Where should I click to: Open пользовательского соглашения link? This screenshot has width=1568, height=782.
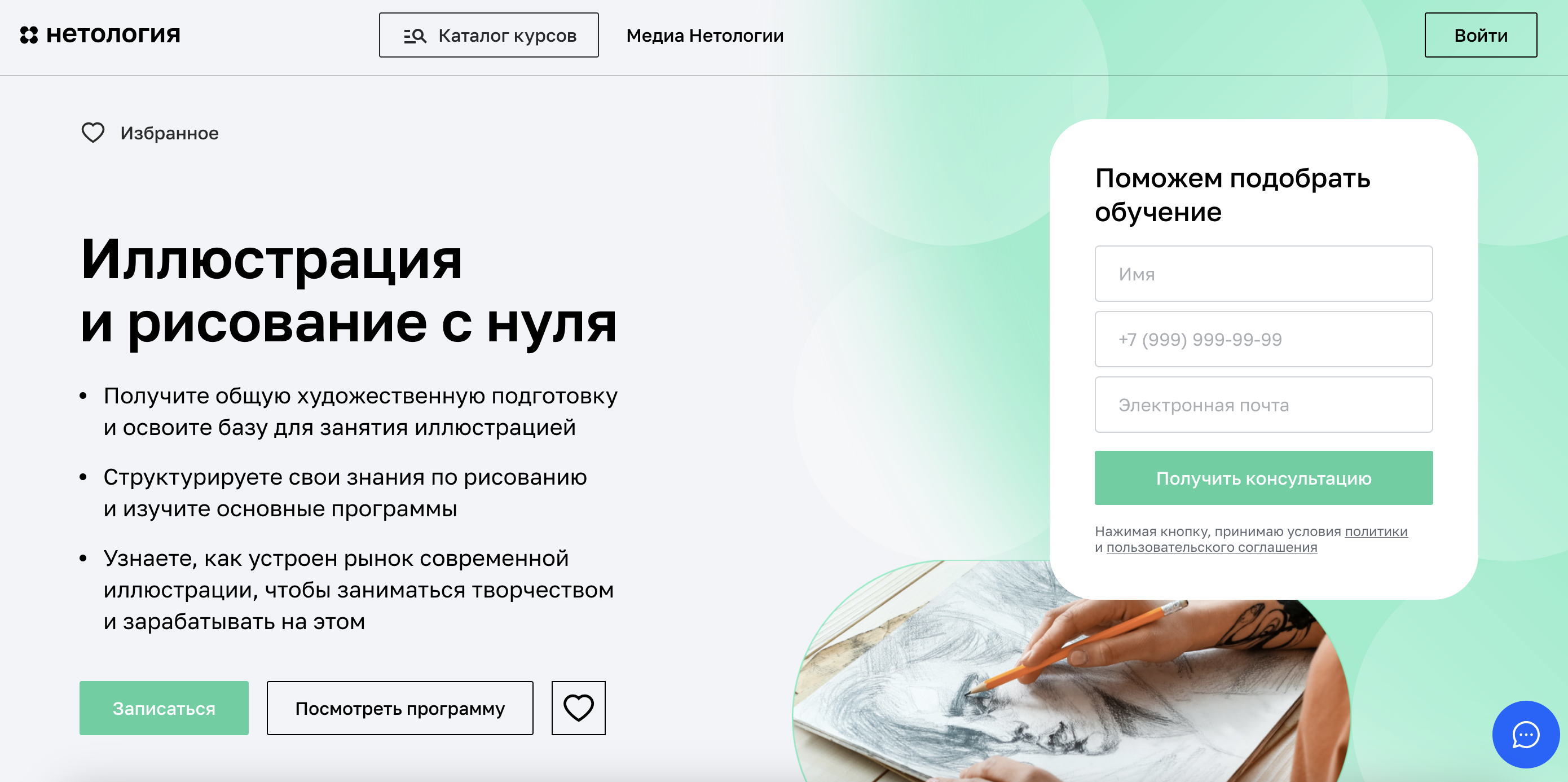[1212, 547]
